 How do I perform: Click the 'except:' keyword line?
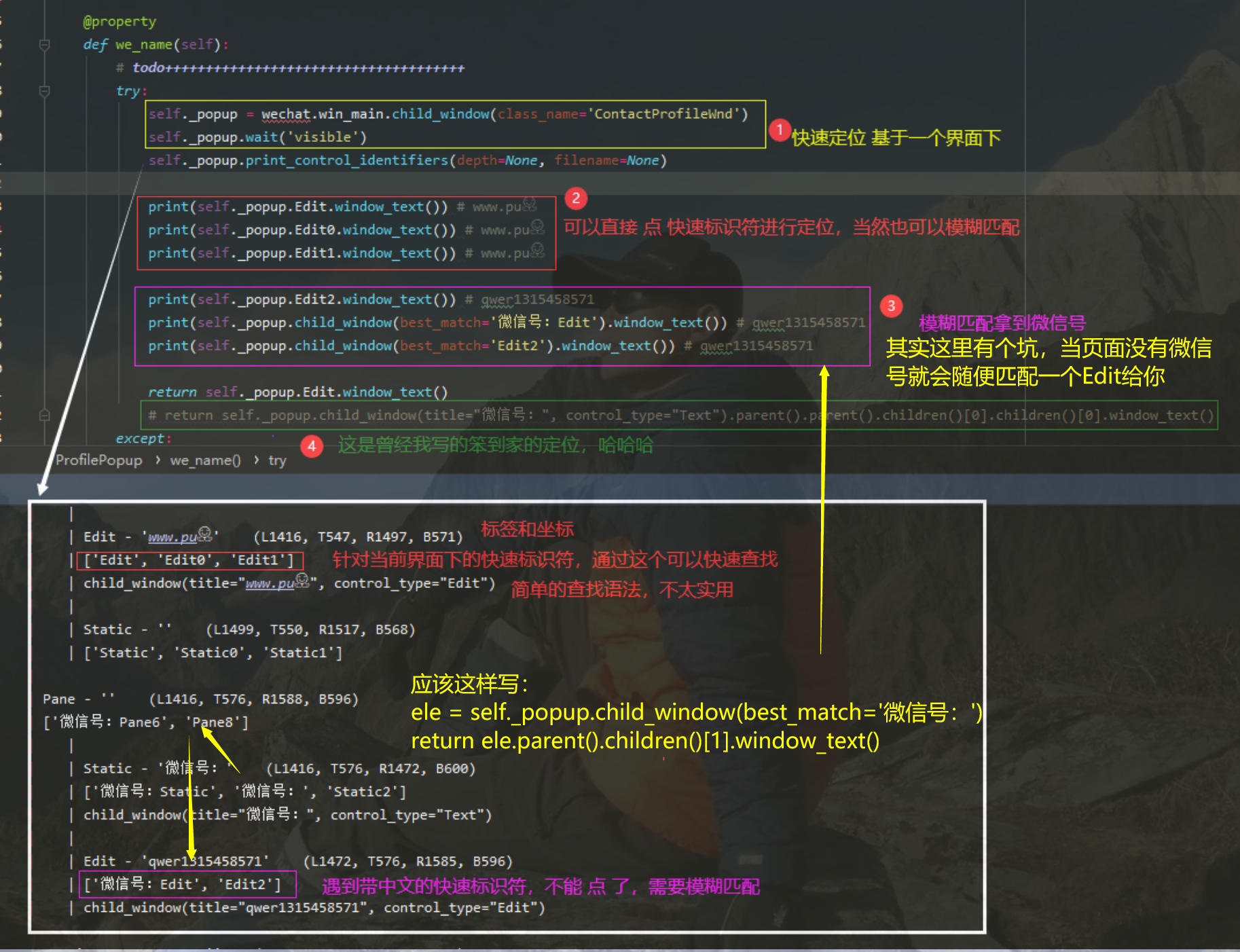[143, 438]
